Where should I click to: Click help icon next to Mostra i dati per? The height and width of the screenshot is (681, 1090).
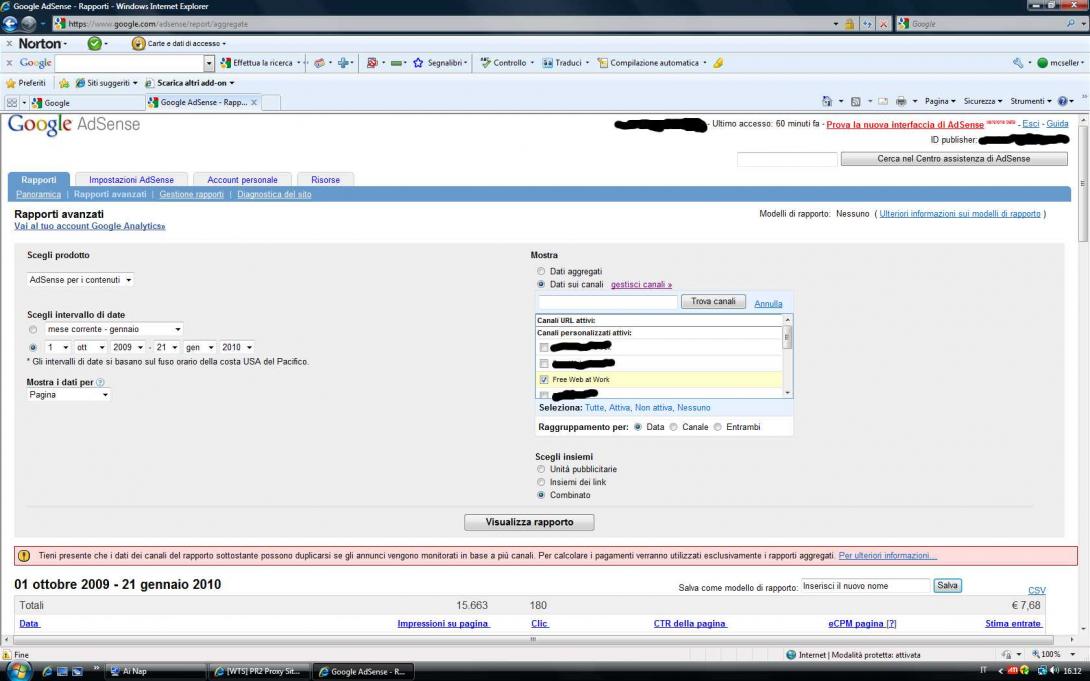coord(100,382)
